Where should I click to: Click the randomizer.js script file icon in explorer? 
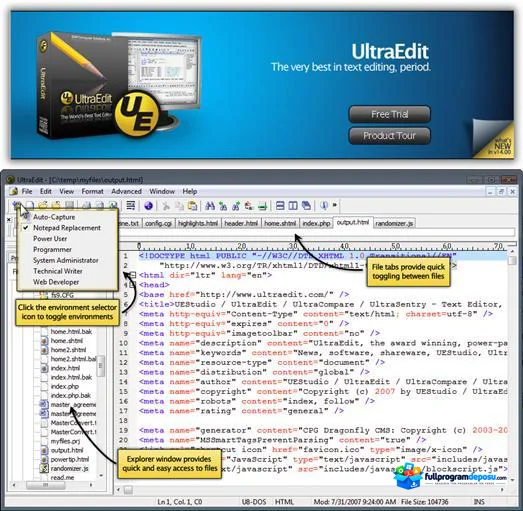click(44, 468)
